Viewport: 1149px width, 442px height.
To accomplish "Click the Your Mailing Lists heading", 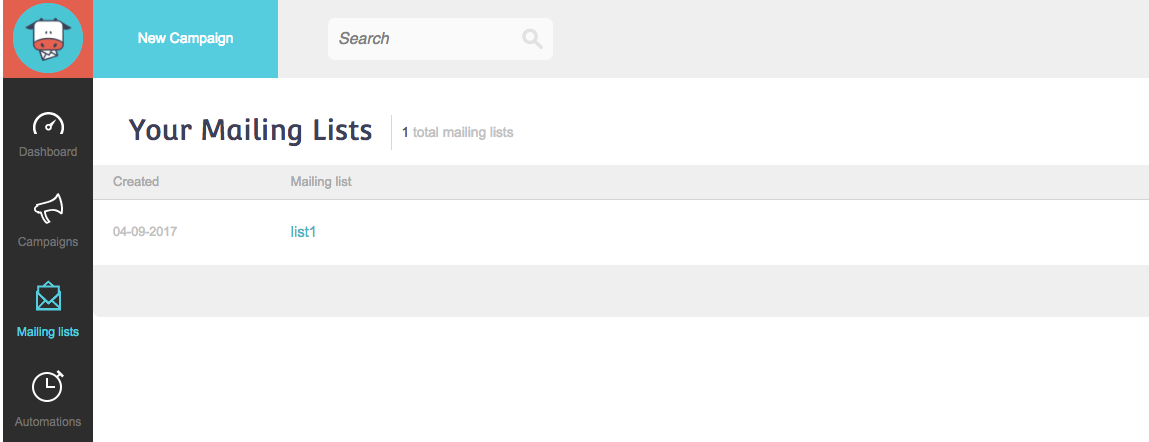I will point(251,130).
